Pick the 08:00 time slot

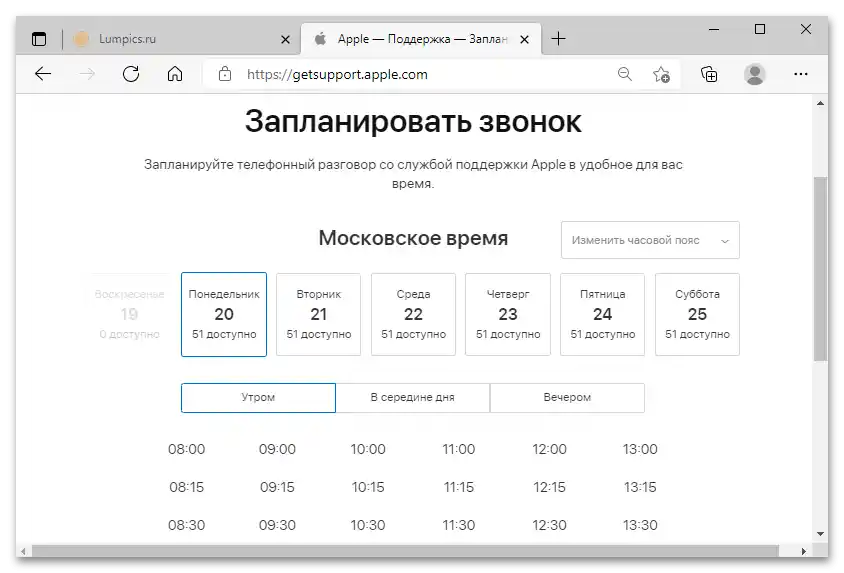coord(186,449)
